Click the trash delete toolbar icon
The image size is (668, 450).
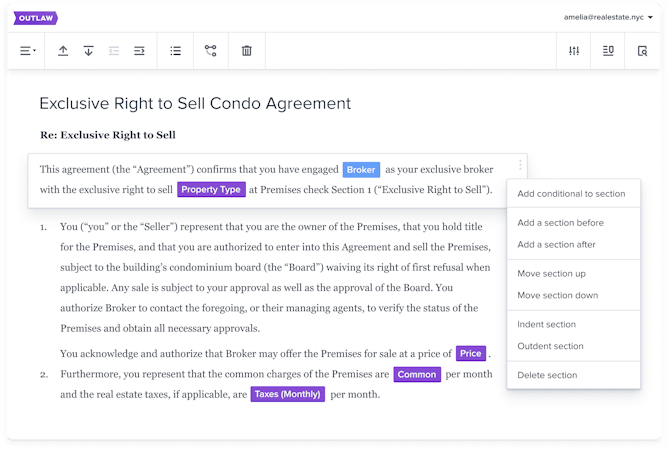click(246, 51)
